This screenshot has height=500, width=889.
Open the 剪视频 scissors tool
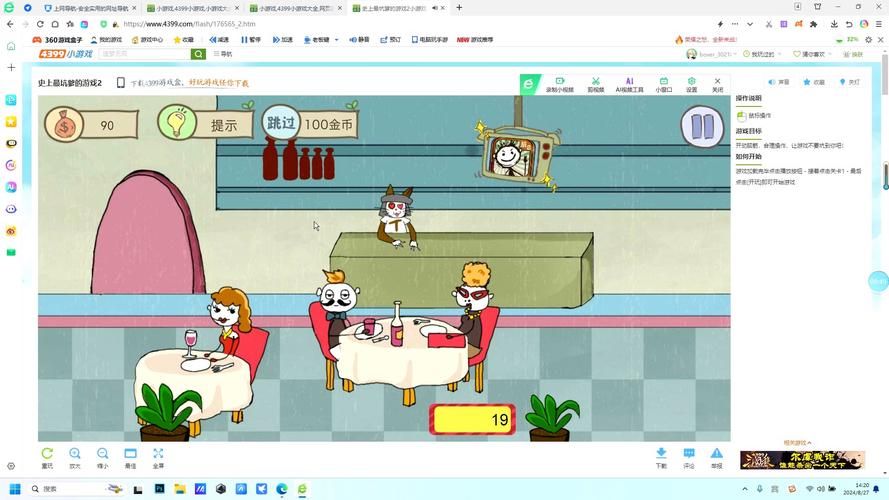coord(595,84)
